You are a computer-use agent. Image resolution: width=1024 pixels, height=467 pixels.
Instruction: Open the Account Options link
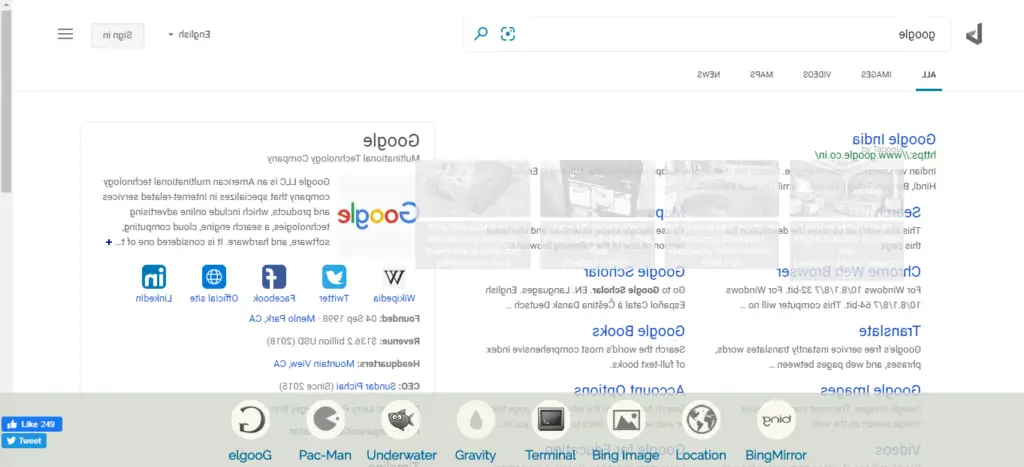629,391
